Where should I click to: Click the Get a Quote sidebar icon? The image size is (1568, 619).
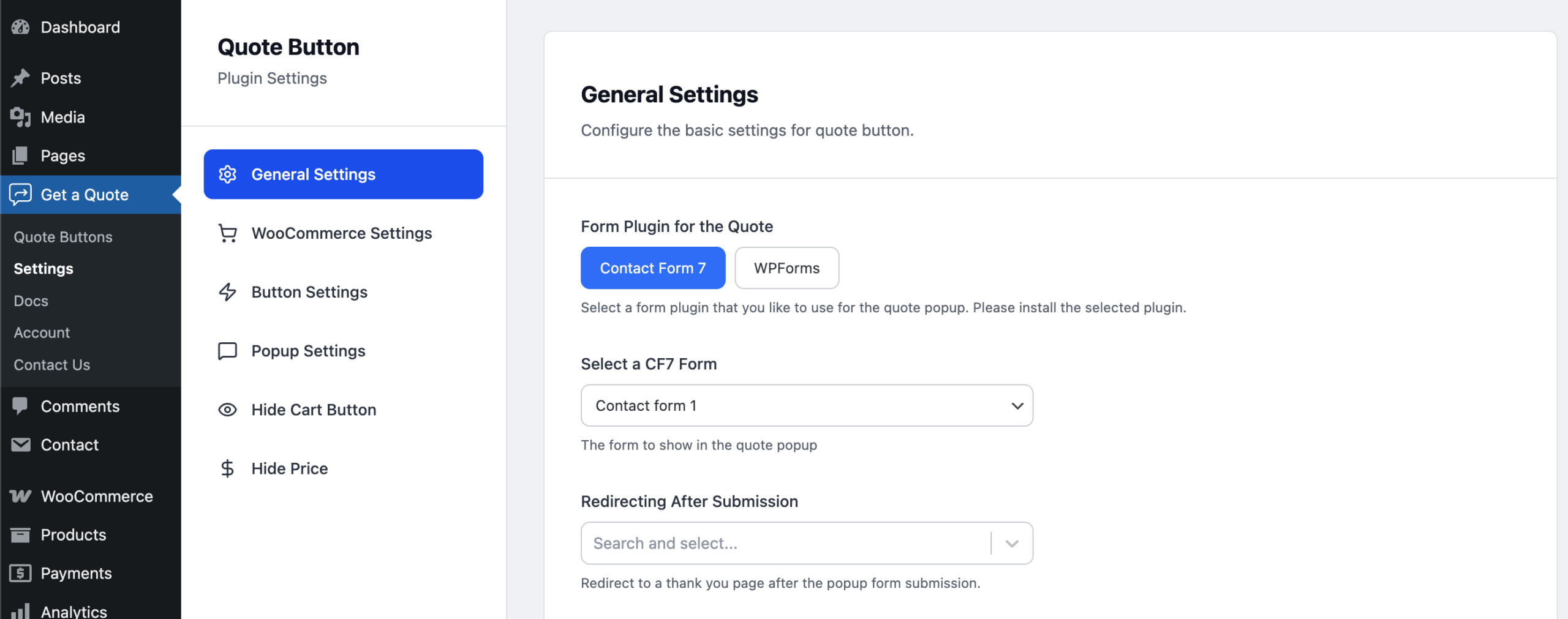[20, 195]
